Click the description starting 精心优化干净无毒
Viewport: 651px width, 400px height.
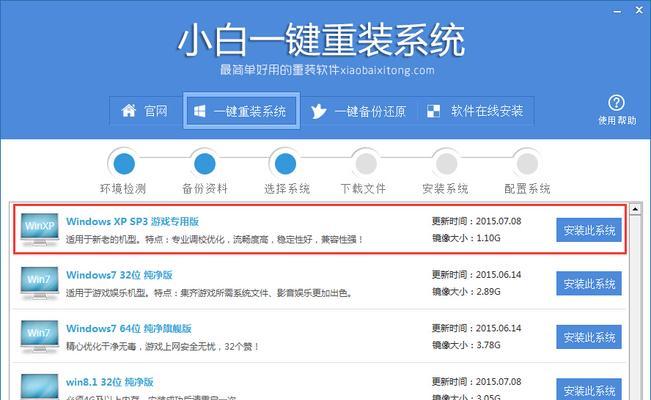coord(163,346)
